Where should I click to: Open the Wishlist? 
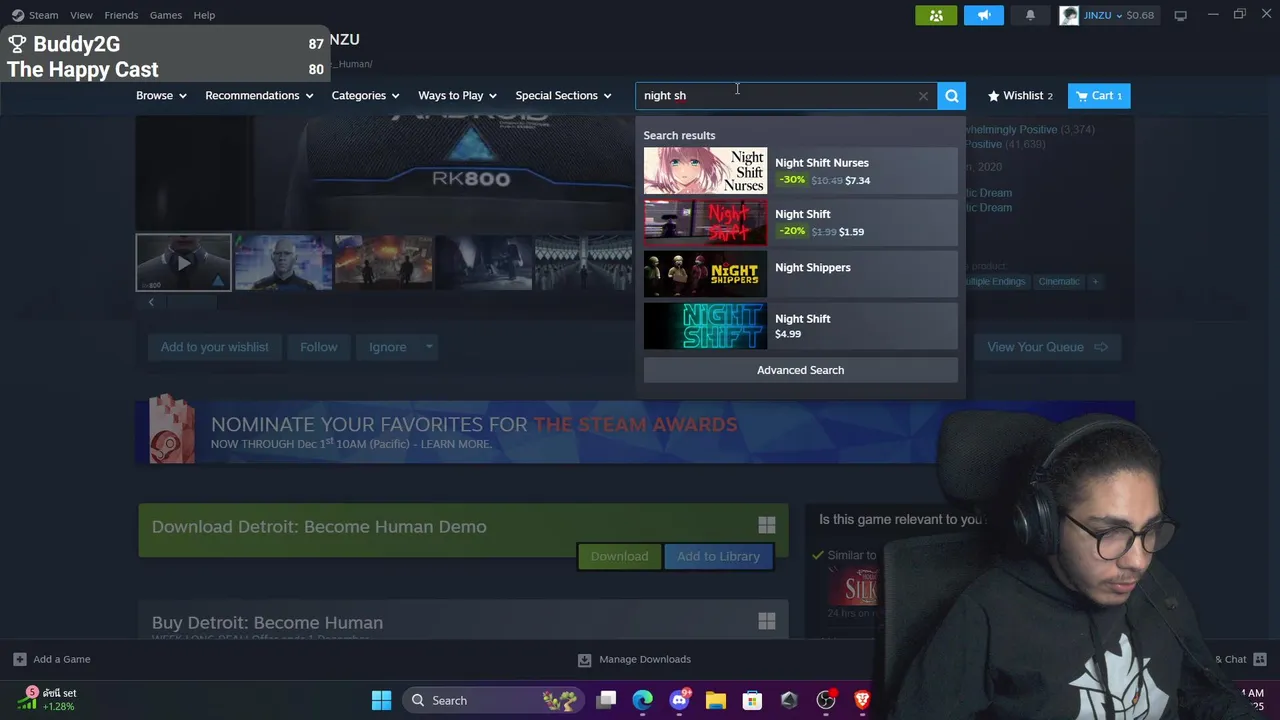pyautogui.click(x=1020, y=96)
